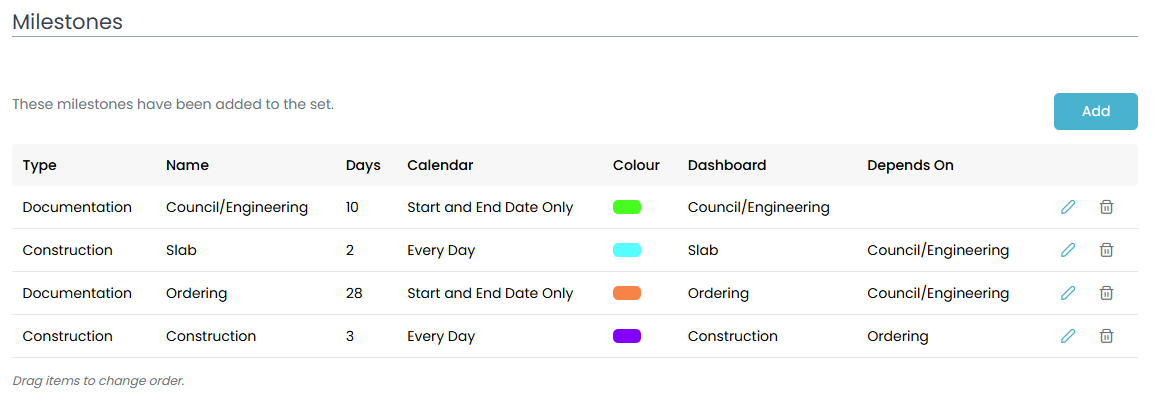Edit the Ordering milestone pencil icon
The width and height of the screenshot is (1158, 409).
(x=1068, y=293)
